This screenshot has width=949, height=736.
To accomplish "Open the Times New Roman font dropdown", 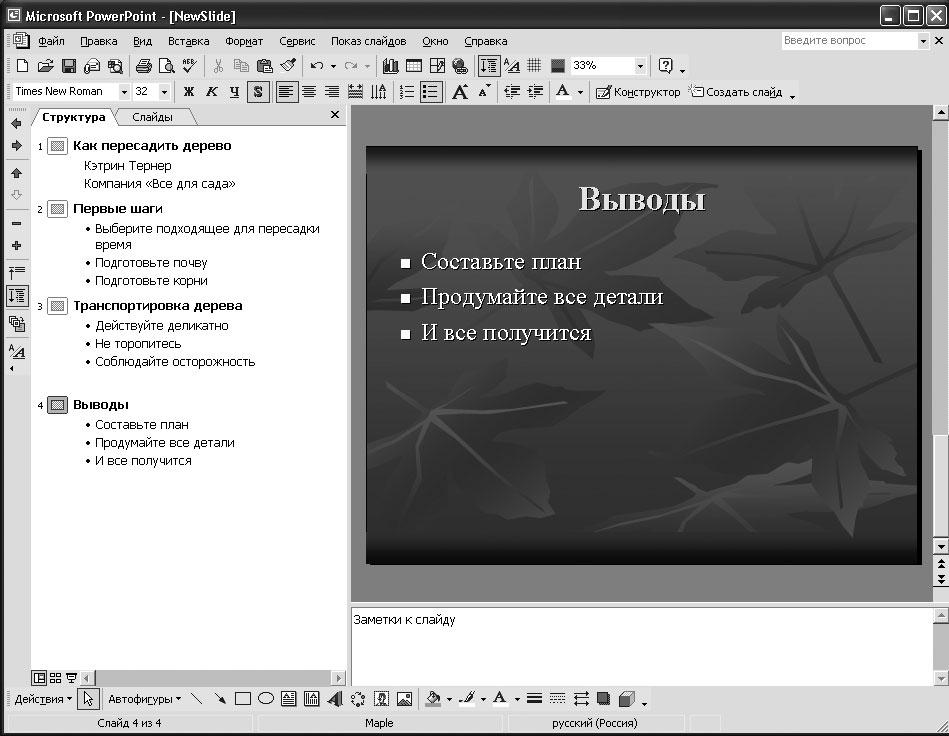I will [x=124, y=92].
